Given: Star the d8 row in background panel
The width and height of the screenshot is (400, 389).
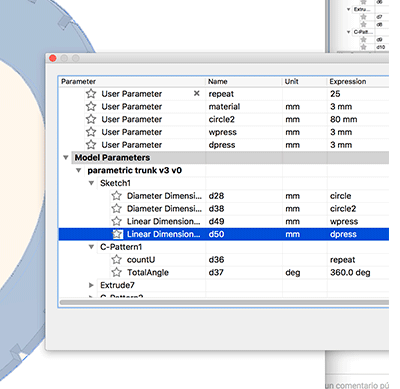Looking at the screenshot, I should [363, 24].
